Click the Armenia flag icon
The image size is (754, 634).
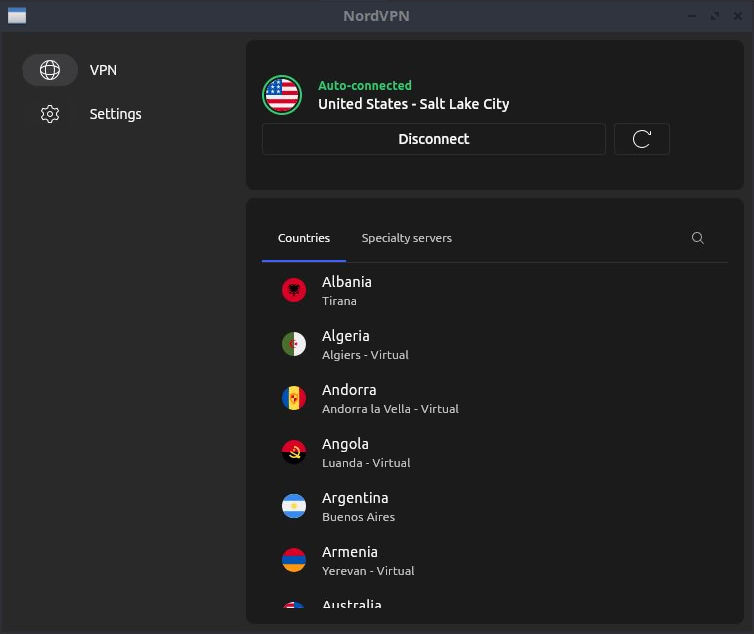(294, 560)
